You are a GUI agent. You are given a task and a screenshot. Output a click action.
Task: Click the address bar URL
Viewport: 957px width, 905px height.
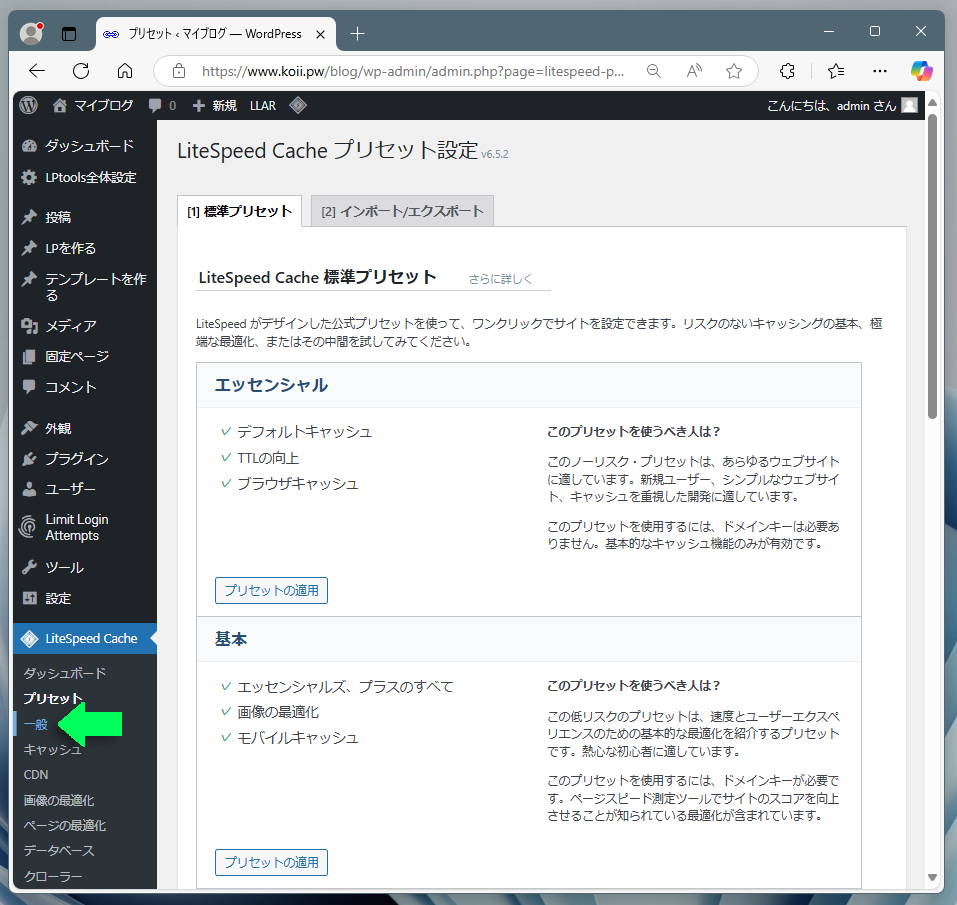[x=413, y=71]
